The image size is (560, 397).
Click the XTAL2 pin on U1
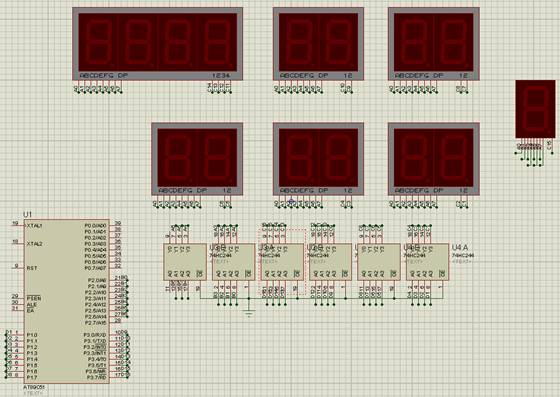[34, 244]
